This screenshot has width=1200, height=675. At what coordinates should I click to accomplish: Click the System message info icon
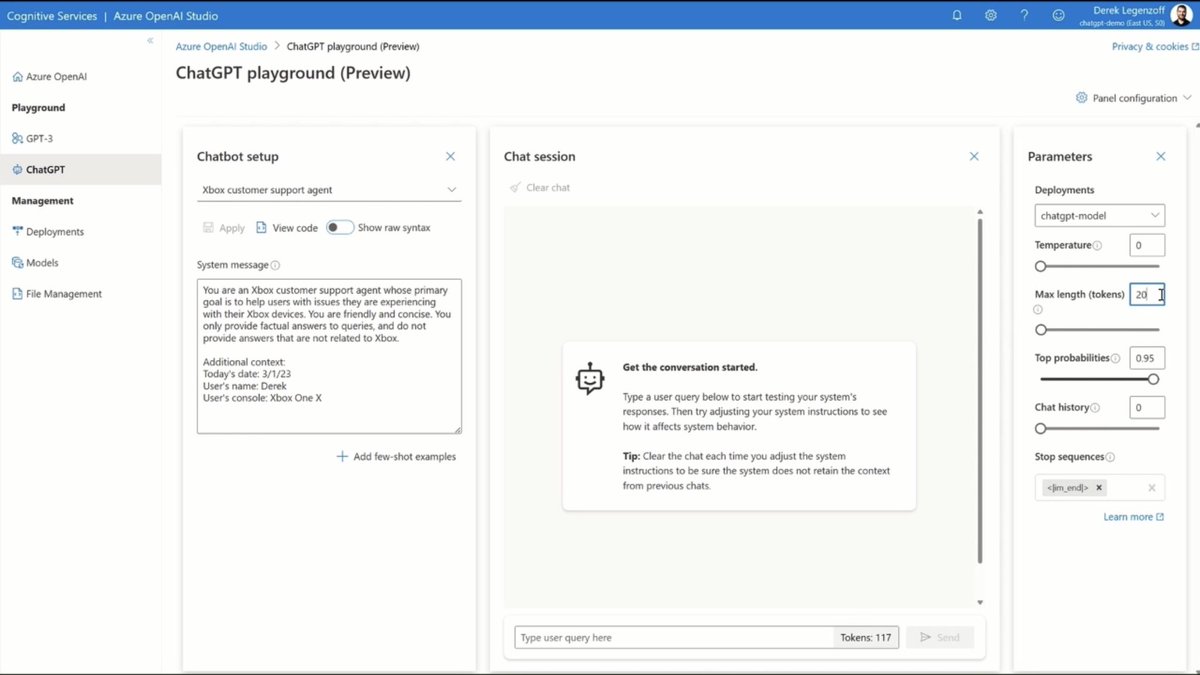click(x=275, y=265)
